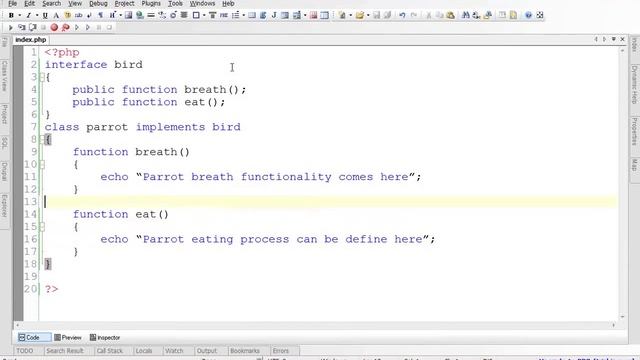
Task: Toggle breakpoint using the red circle icon
Action: pyautogui.click(x=54, y=28)
